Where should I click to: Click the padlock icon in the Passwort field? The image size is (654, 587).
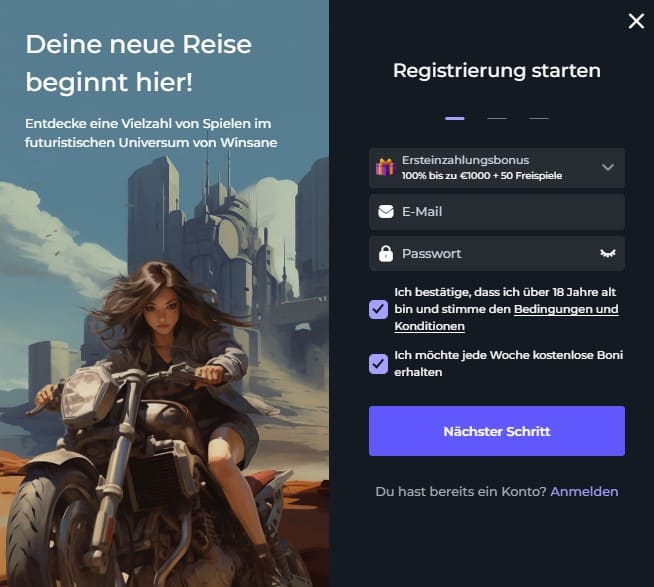coord(386,253)
